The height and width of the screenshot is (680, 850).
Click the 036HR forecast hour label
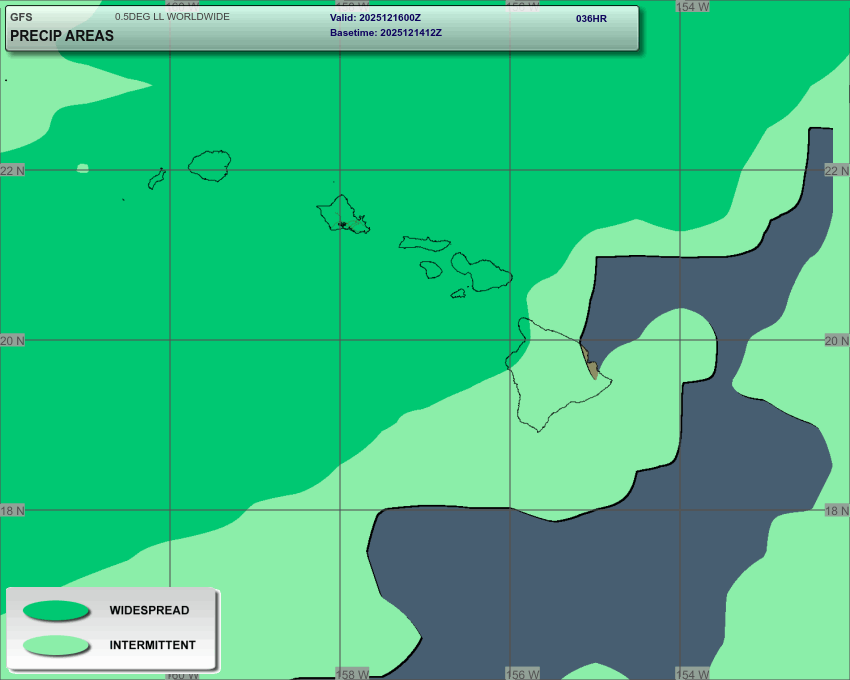tap(591, 18)
